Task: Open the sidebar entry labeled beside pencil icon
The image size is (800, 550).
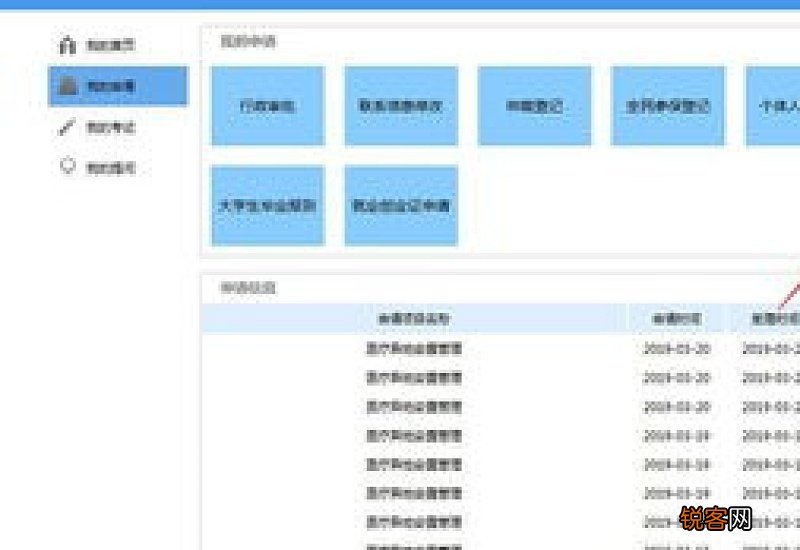Action: point(111,127)
